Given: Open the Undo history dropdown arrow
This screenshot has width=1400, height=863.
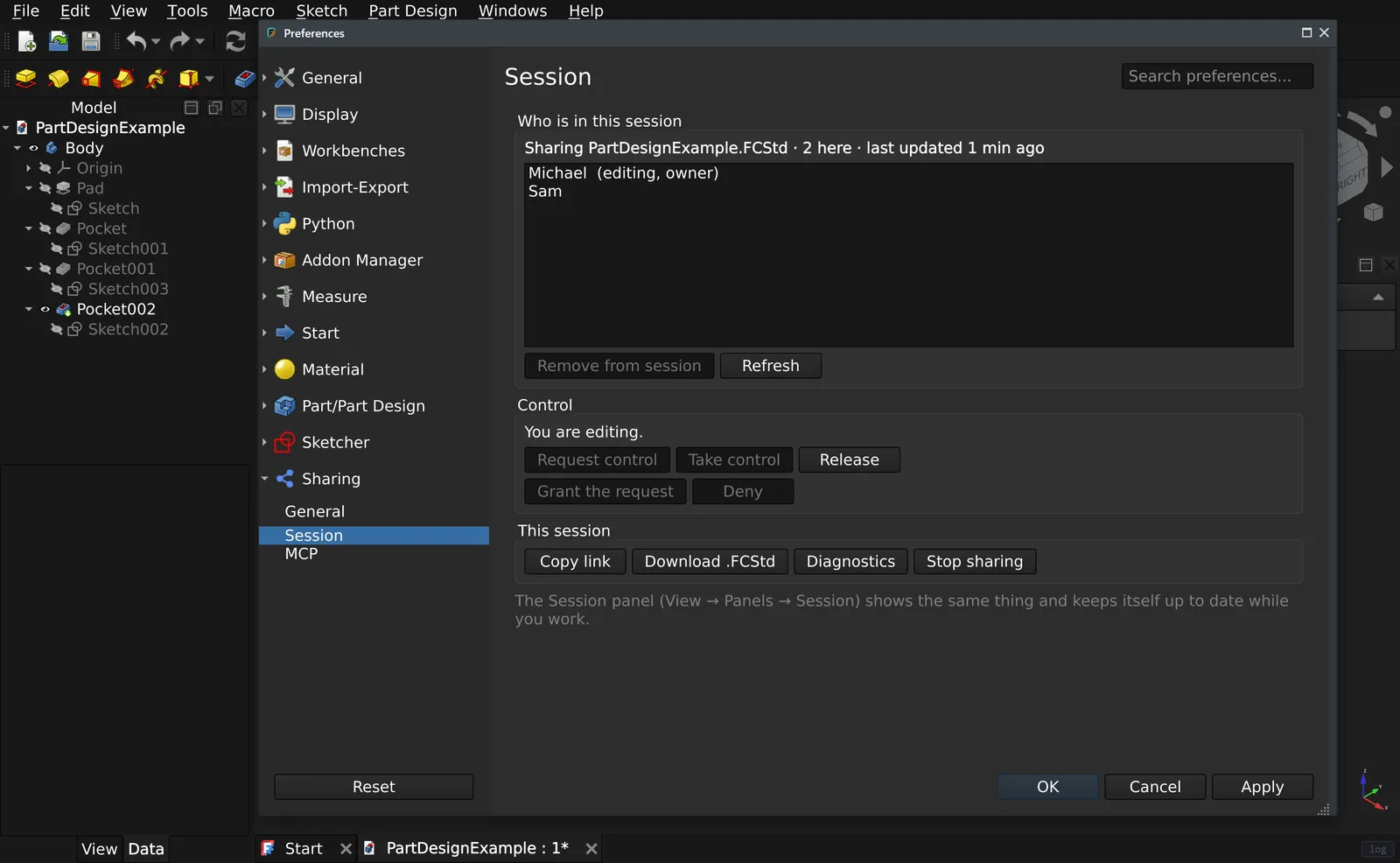Looking at the screenshot, I should click(156, 41).
